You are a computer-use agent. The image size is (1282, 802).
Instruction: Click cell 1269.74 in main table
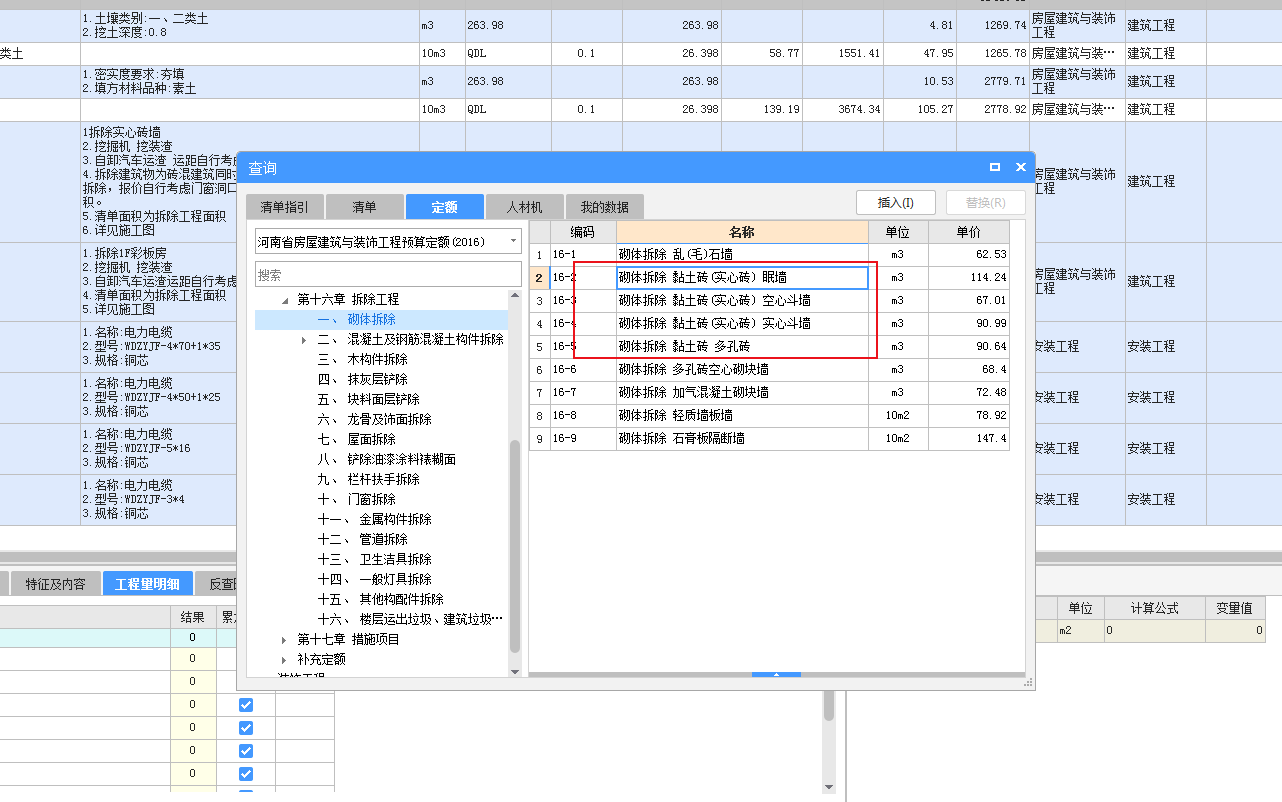(x=993, y=25)
